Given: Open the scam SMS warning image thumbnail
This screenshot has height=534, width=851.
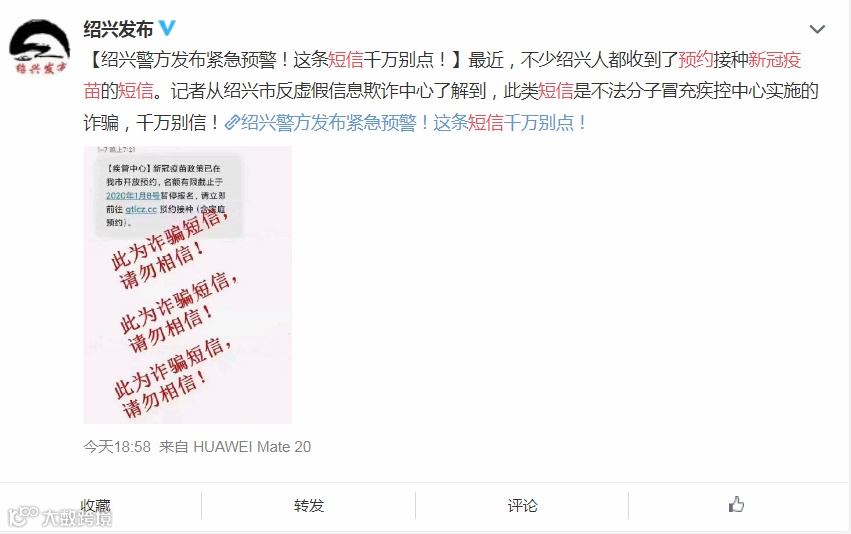Looking at the screenshot, I should (x=187, y=285).
